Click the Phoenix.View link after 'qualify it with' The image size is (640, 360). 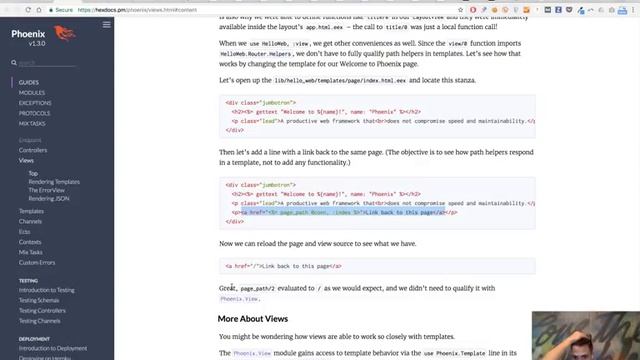tap(239, 299)
